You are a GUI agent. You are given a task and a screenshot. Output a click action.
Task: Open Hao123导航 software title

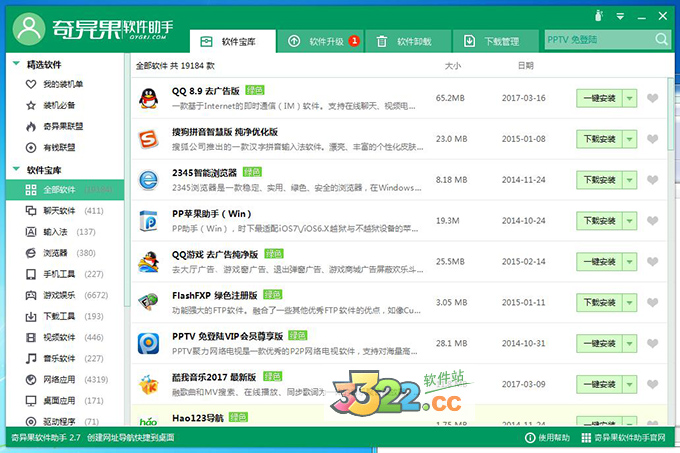(197, 418)
